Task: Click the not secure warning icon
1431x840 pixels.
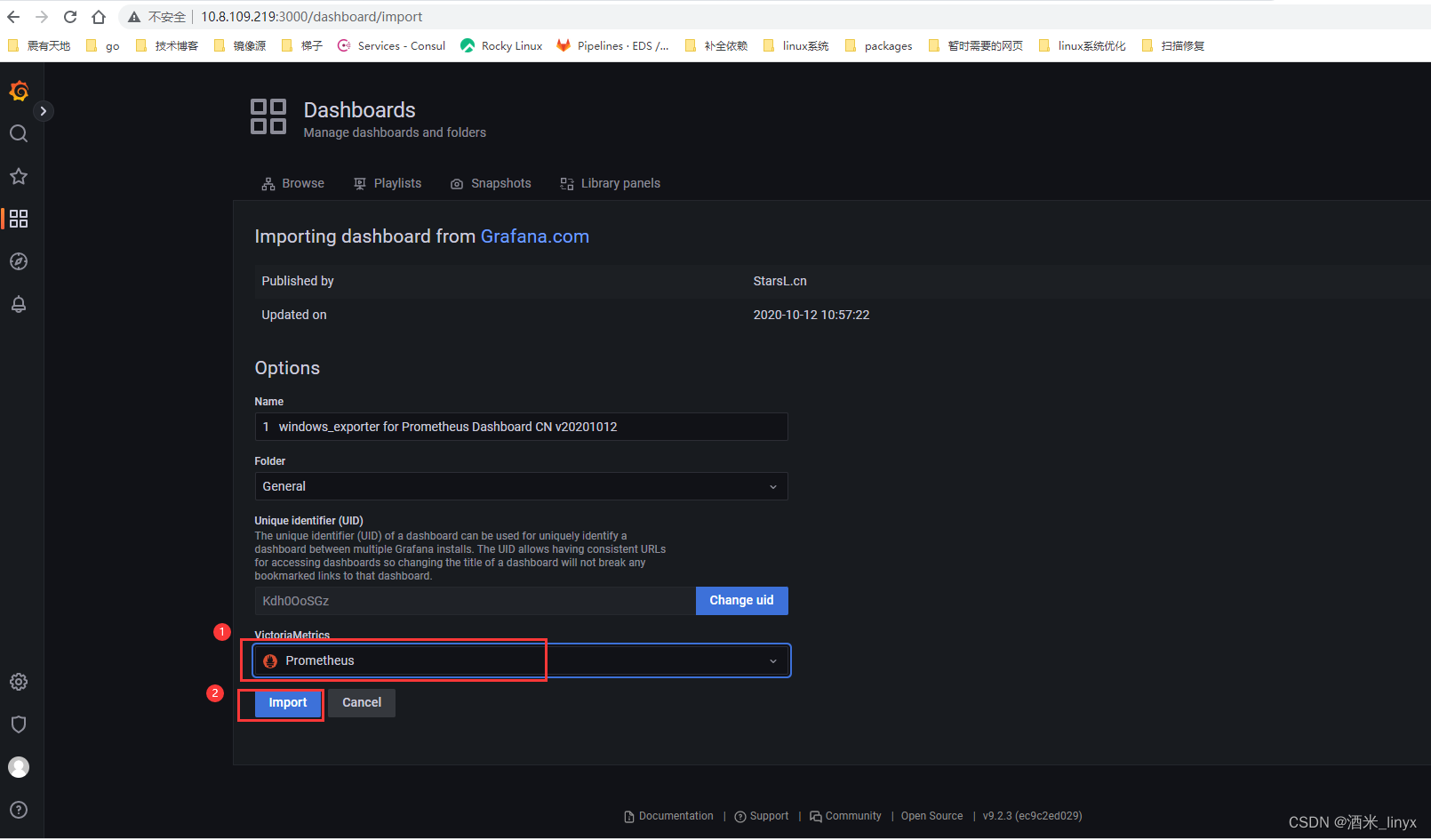Action: [134, 17]
